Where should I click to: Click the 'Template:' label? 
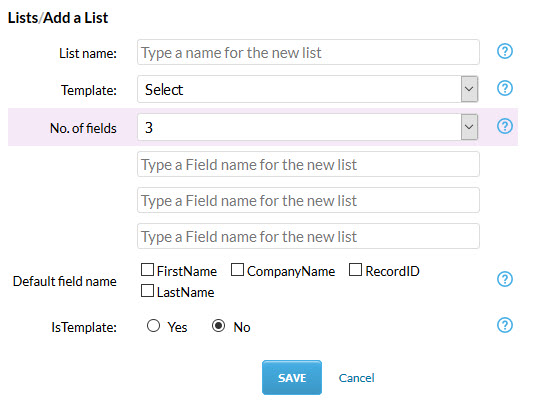89,90
